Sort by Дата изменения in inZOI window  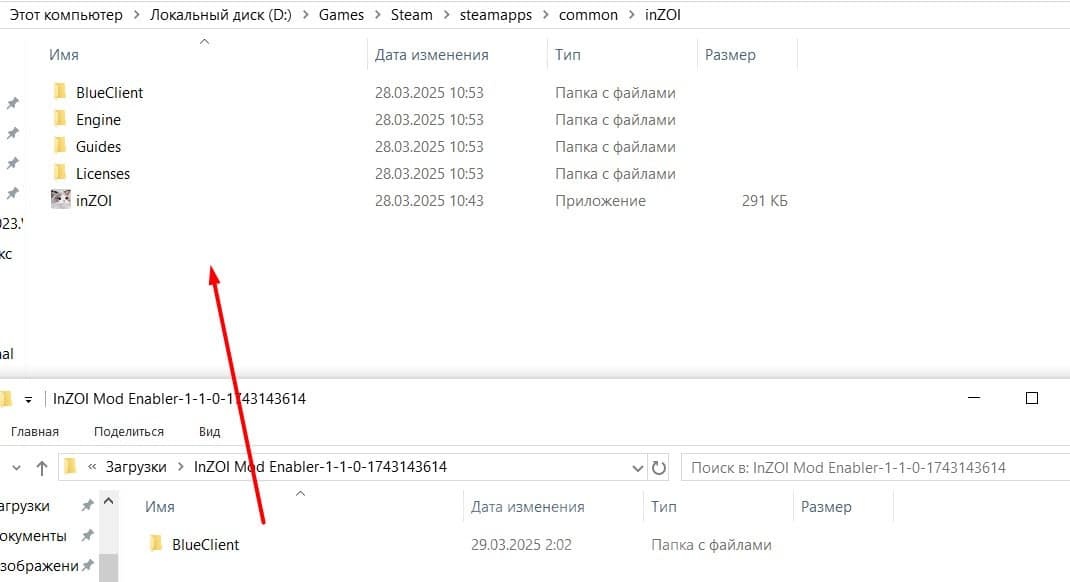pos(431,55)
